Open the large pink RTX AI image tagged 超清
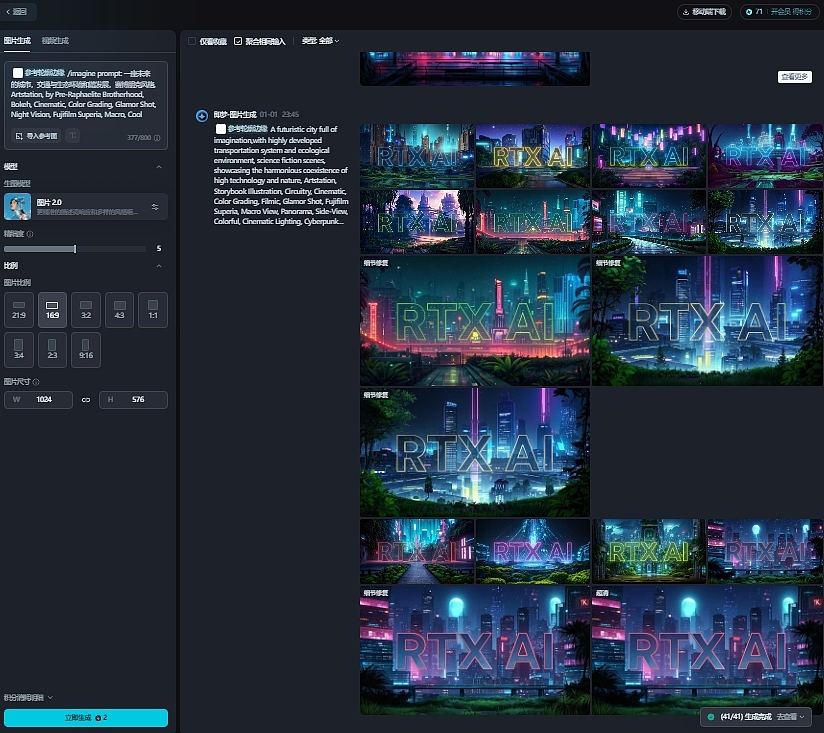Screen dimensions: 824x733 (707, 650)
